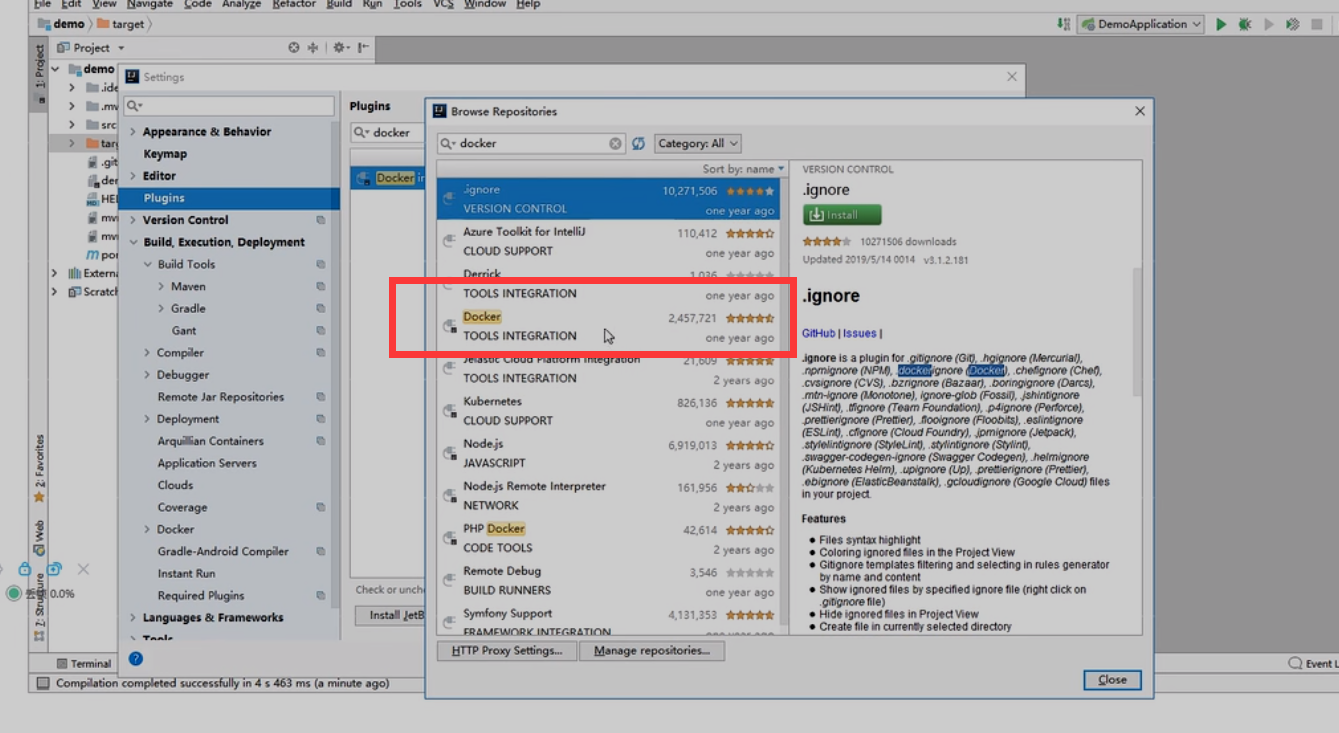Image resolution: width=1339 pixels, height=733 pixels.
Task: Expand the Debugger settings node
Action: coord(148,374)
